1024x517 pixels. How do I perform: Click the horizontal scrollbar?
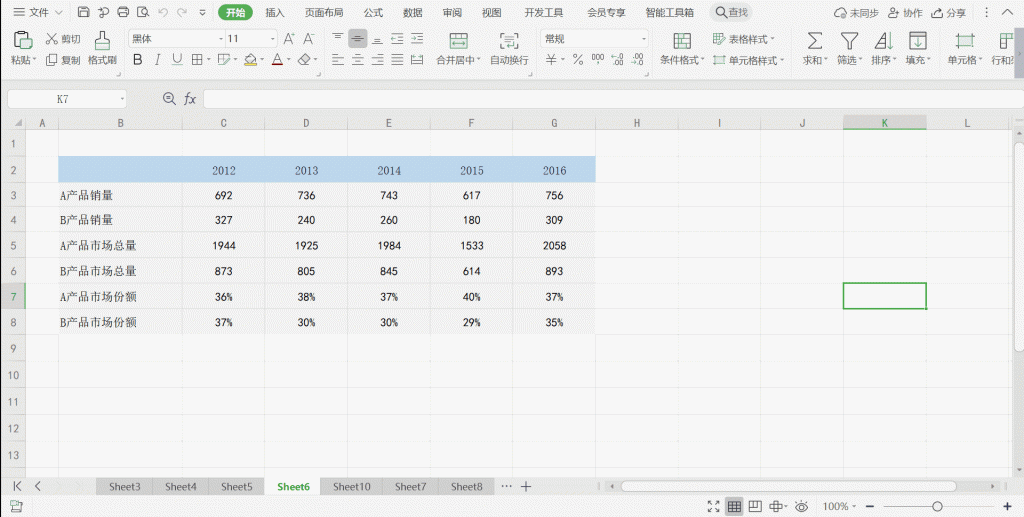click(x=788, y=486)
